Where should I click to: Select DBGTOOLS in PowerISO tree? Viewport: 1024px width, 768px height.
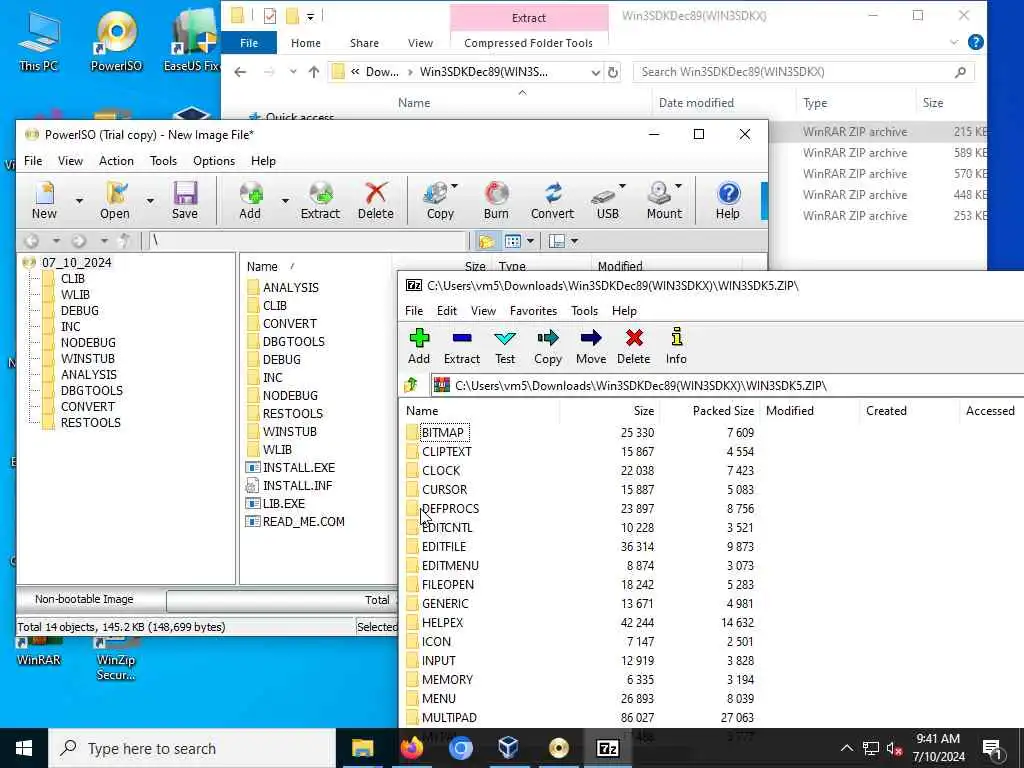pos(91,391)
